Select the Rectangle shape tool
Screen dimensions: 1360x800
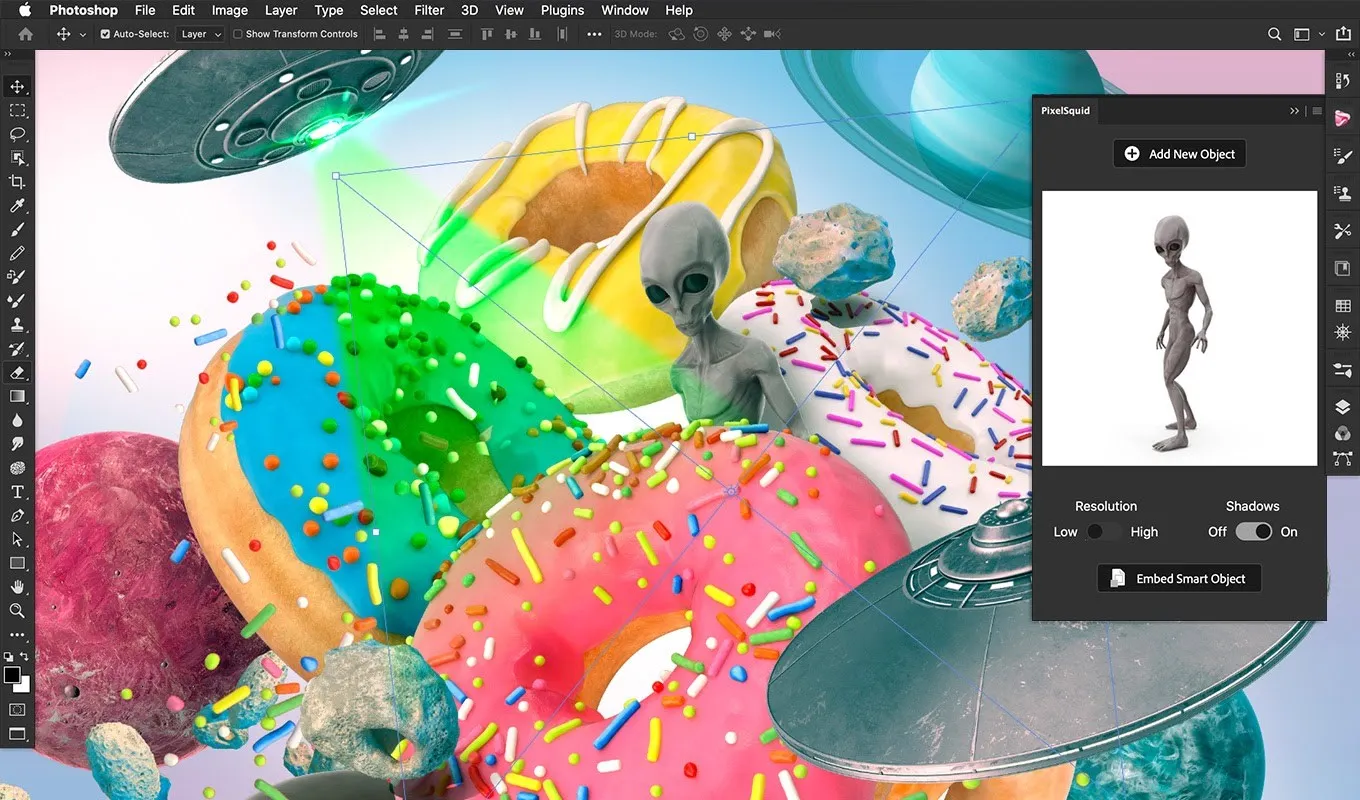17,563
